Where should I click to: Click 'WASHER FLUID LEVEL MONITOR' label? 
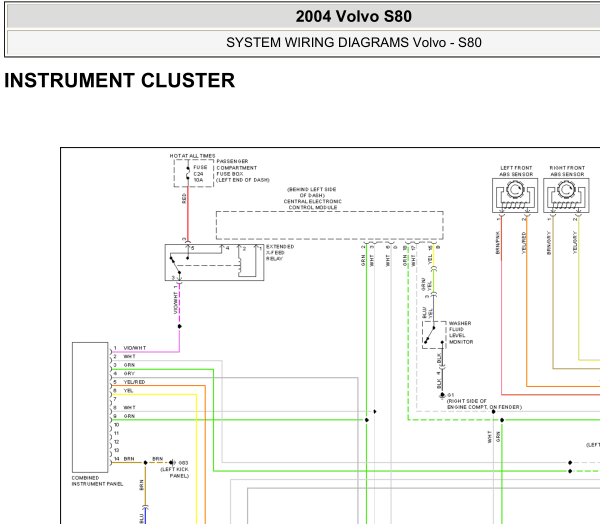coord(461,333)
